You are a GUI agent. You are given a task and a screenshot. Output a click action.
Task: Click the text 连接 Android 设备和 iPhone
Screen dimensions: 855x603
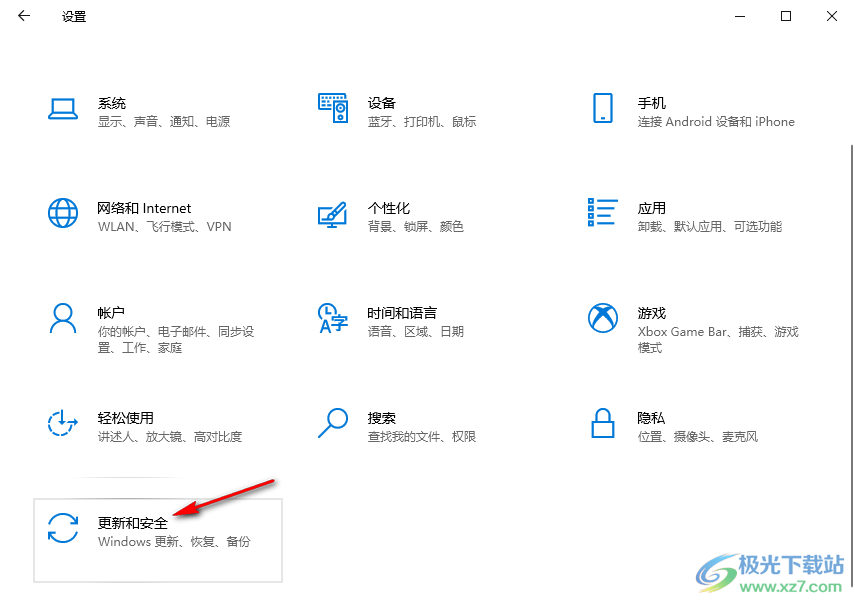pyautogui.click(x=716, y=122)
